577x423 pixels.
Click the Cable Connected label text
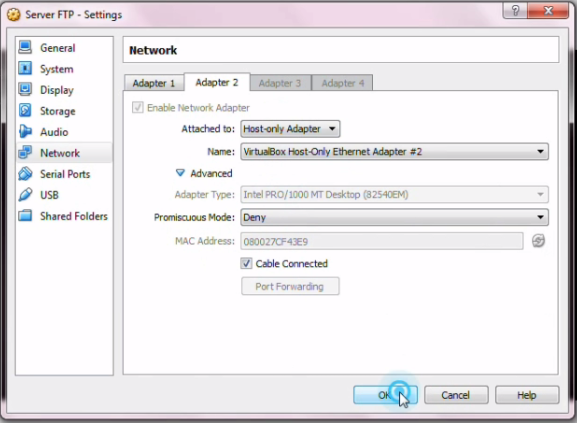[292, 264]
